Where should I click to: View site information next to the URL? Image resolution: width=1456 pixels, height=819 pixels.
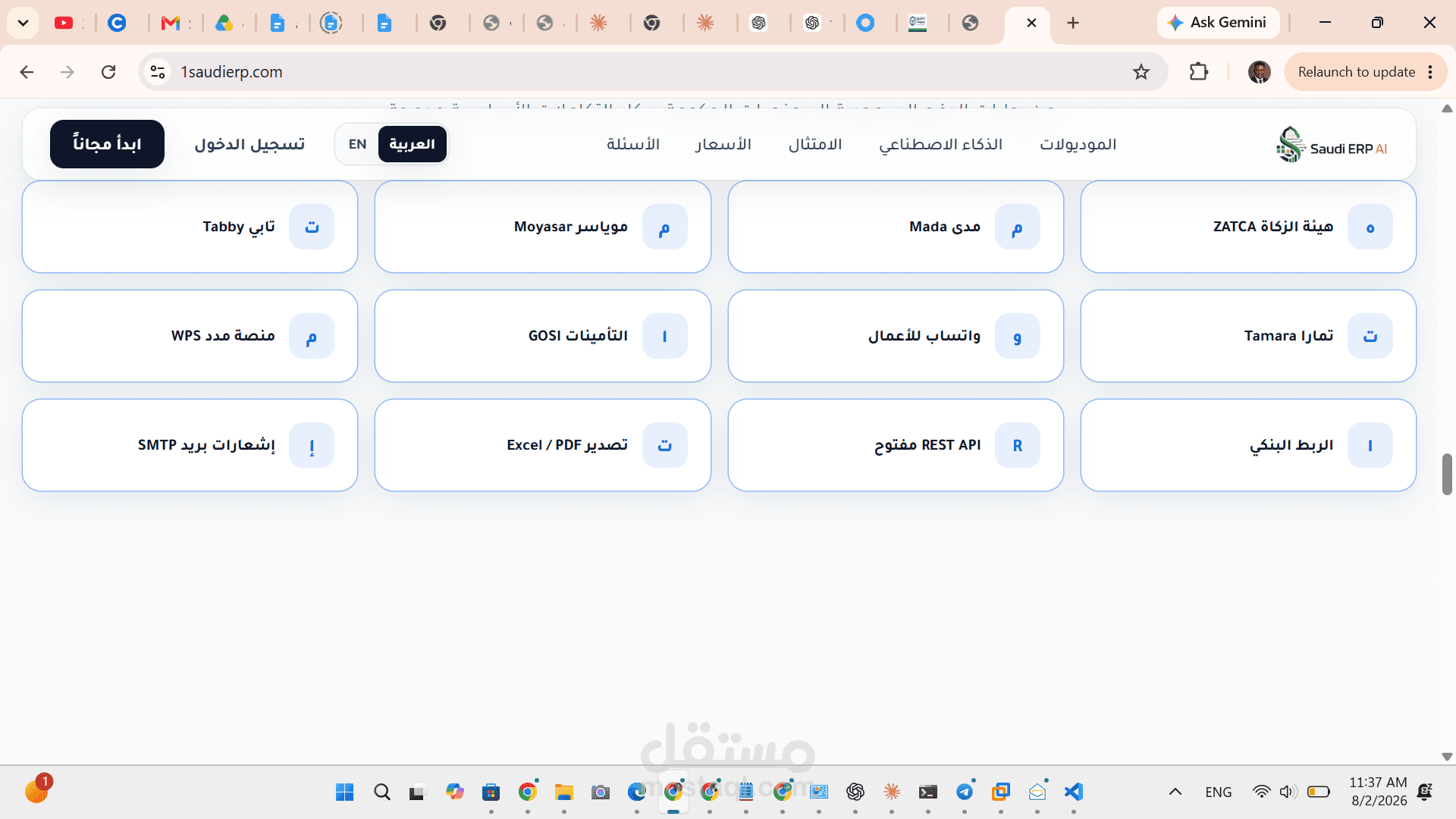coord(158,72)
